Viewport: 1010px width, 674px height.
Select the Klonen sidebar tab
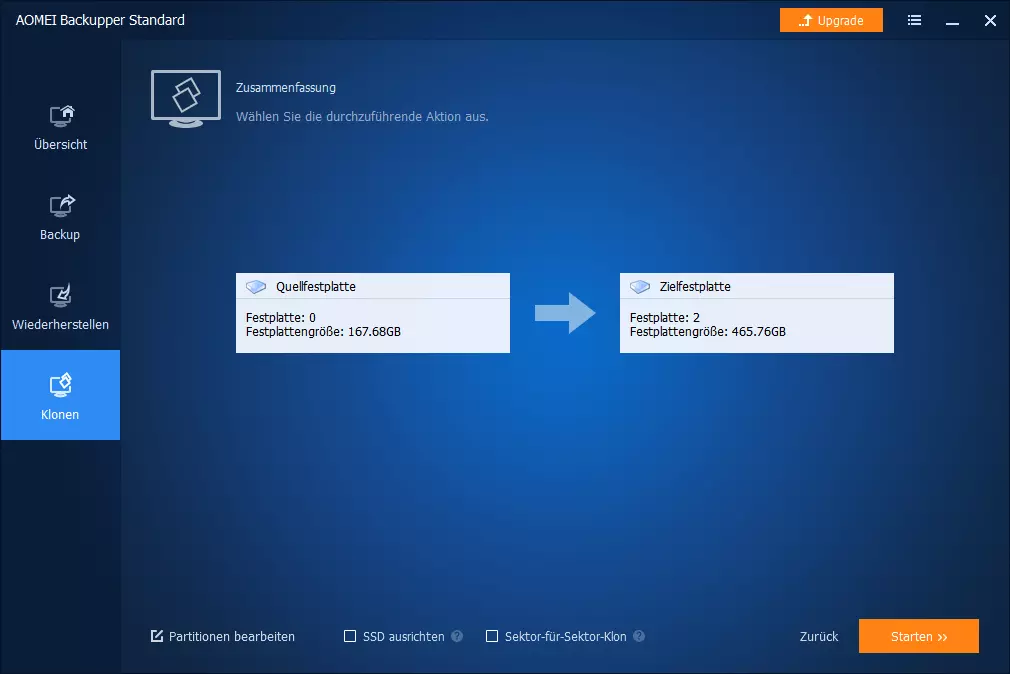61,395
